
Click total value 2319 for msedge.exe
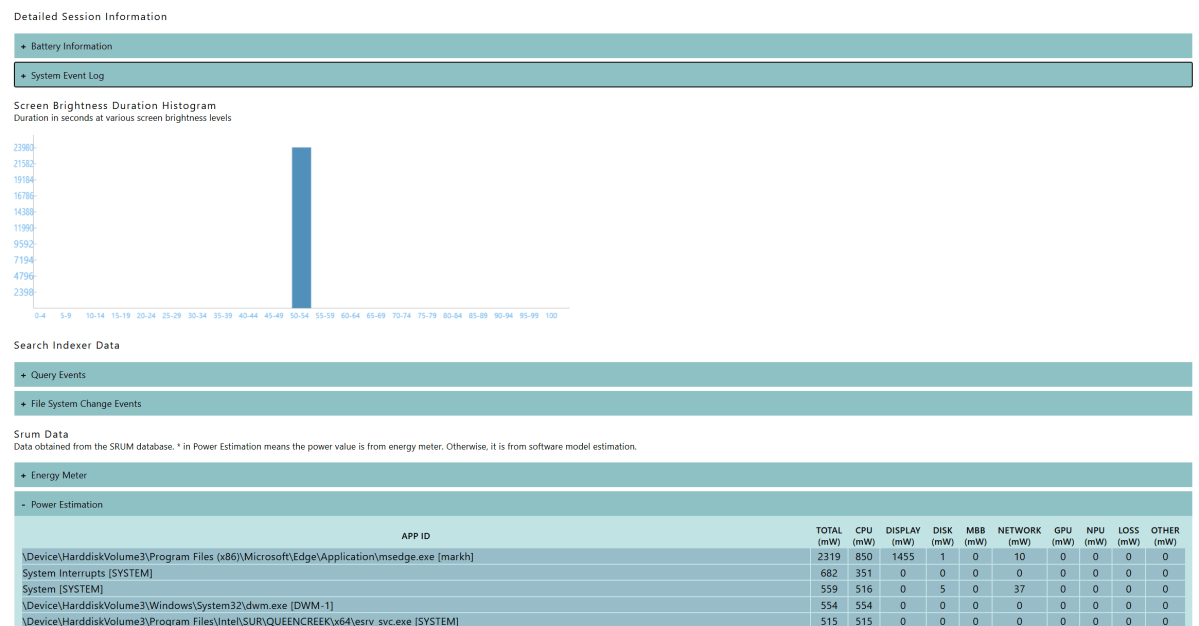click(829, 556)
